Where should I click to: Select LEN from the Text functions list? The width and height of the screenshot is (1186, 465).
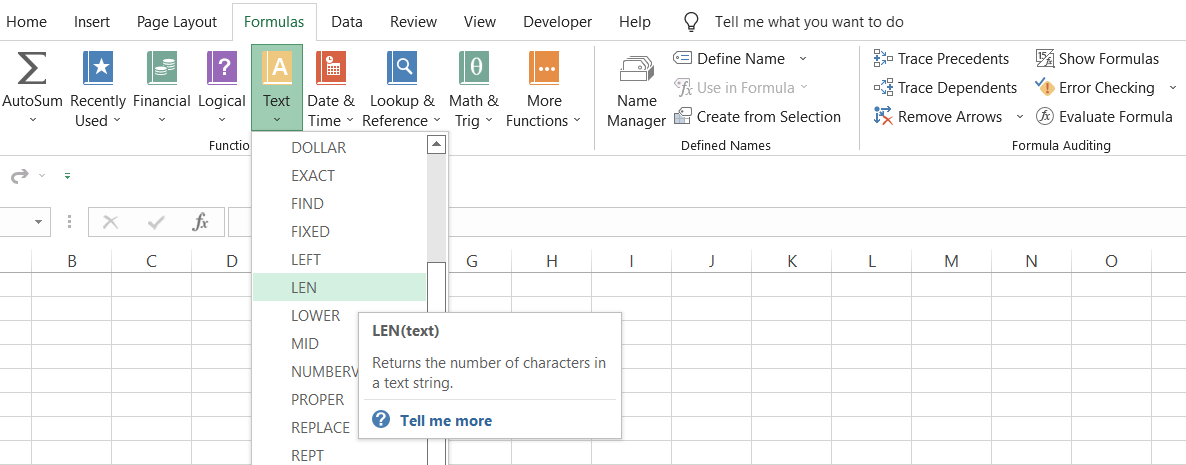coord(304,287)
